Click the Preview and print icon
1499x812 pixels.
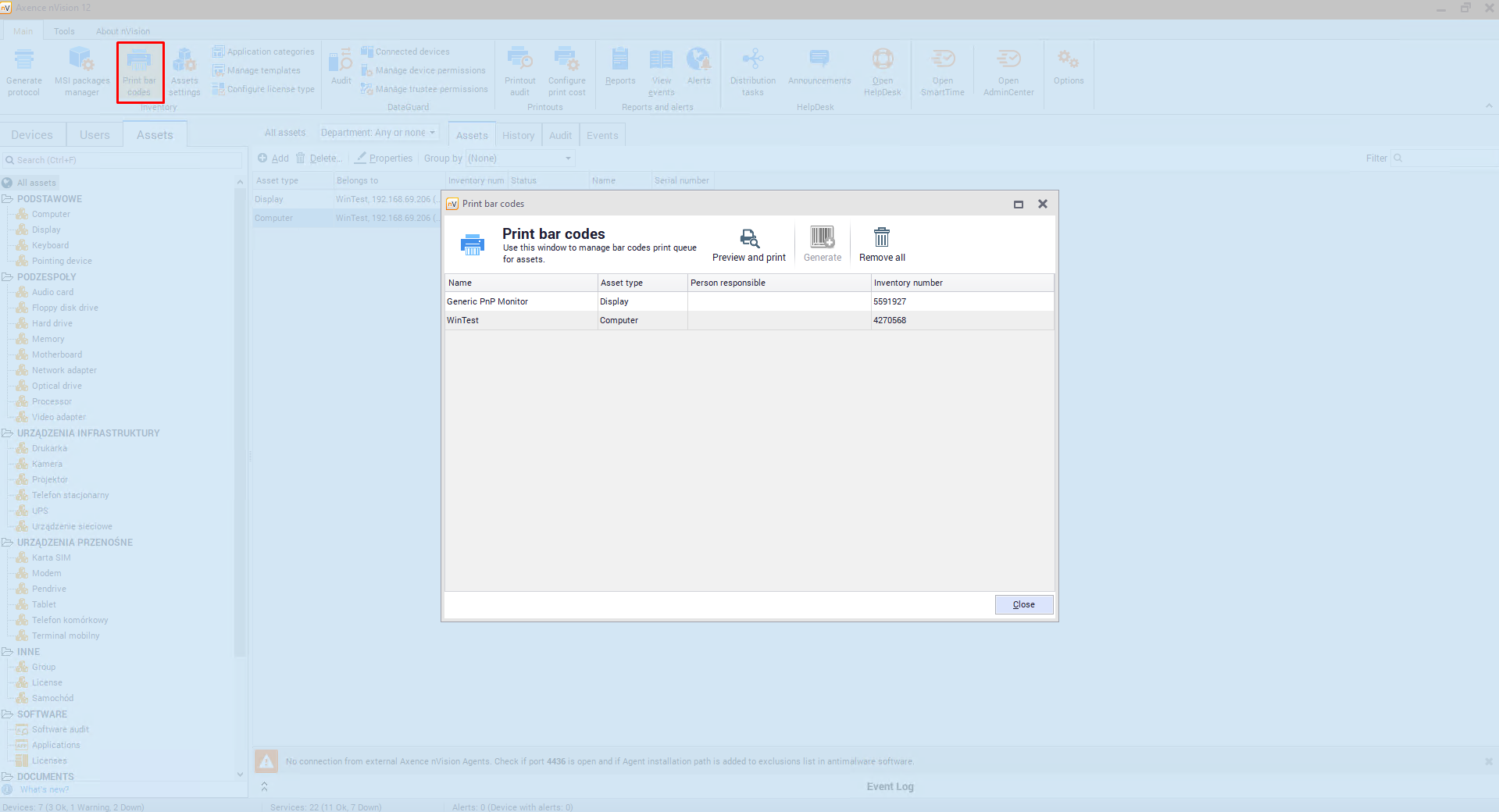pos(749,238)
